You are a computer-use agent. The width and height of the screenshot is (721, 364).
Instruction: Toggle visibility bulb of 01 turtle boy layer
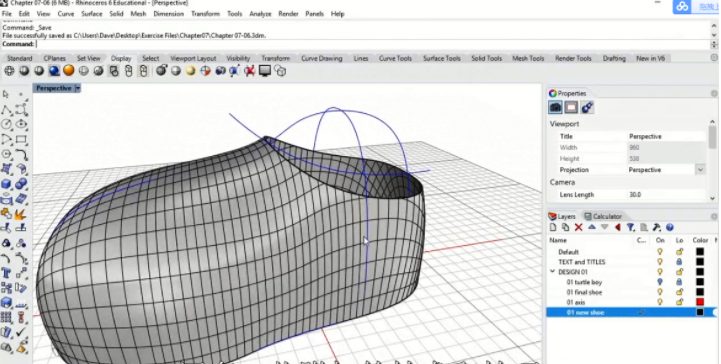[660, 282]
